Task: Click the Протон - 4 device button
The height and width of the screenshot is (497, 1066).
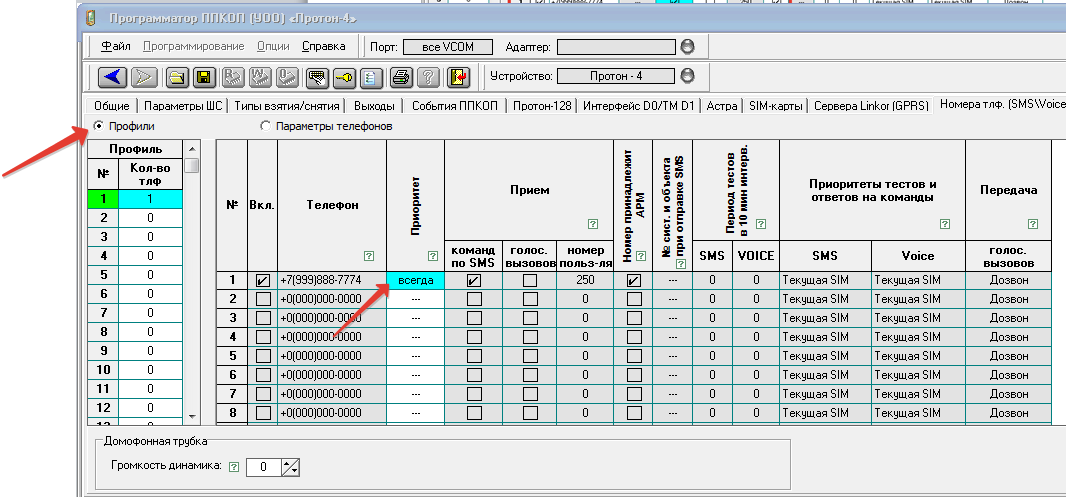Action: point(617,75)
